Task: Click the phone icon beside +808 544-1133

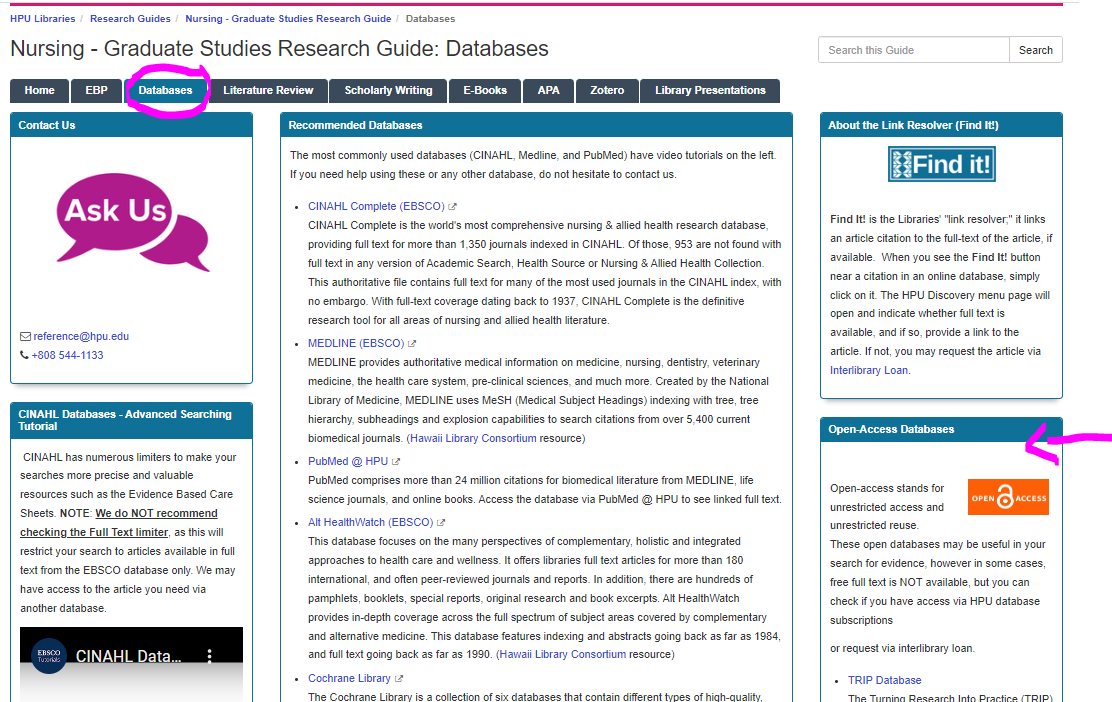Action: point(24,355)
